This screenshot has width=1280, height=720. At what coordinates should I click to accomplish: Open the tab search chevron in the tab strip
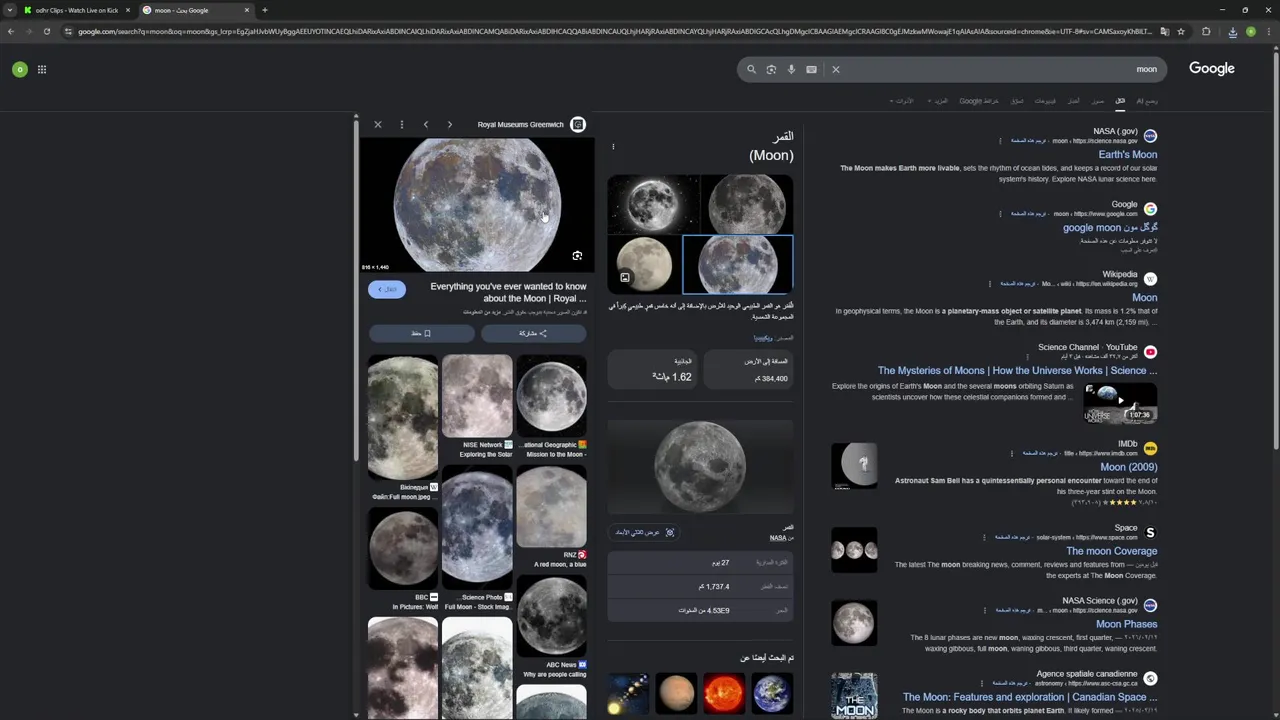pos(10,10)
